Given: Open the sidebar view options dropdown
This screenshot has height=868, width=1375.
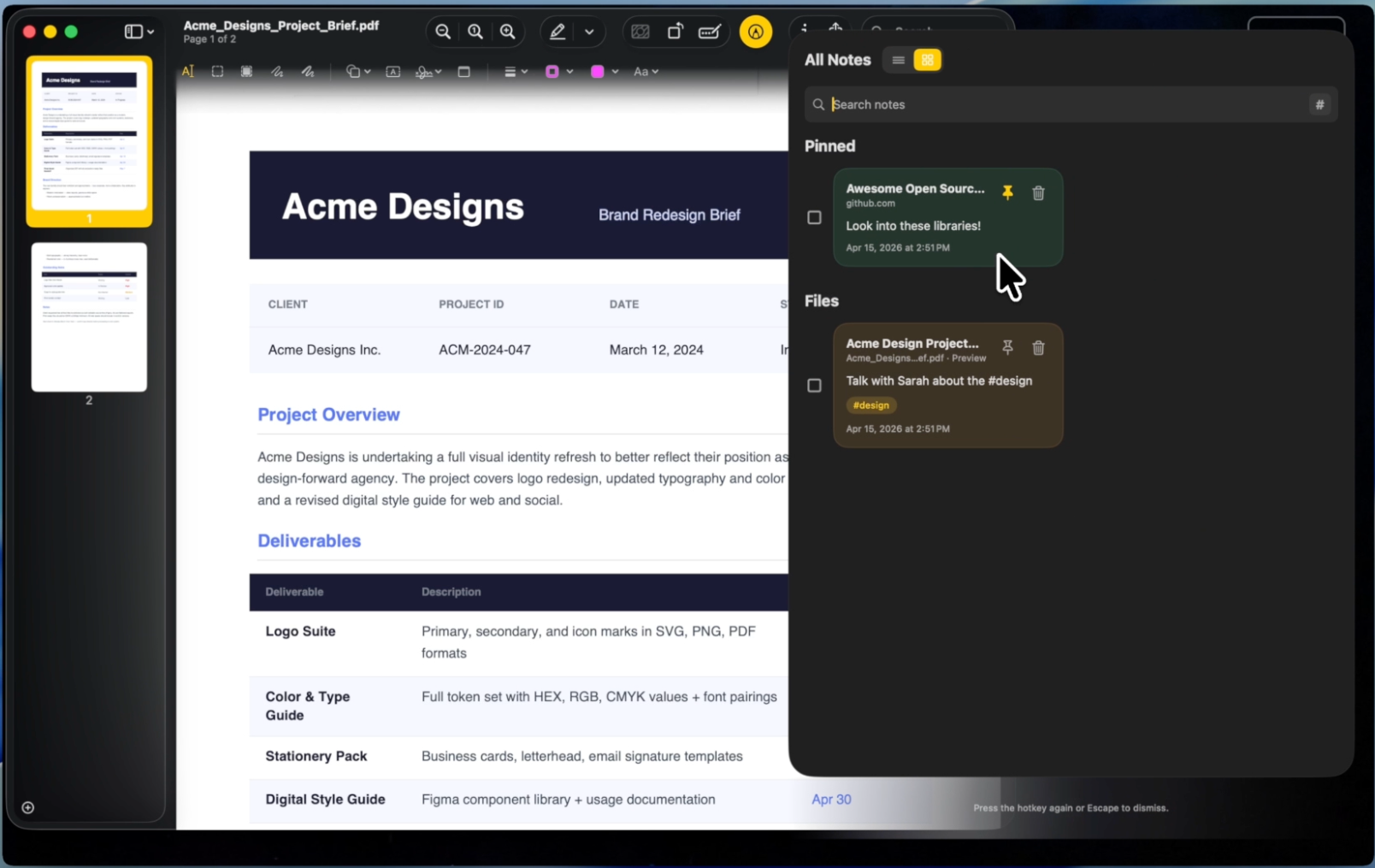Looking at the screenshot, I should point(139,32).
